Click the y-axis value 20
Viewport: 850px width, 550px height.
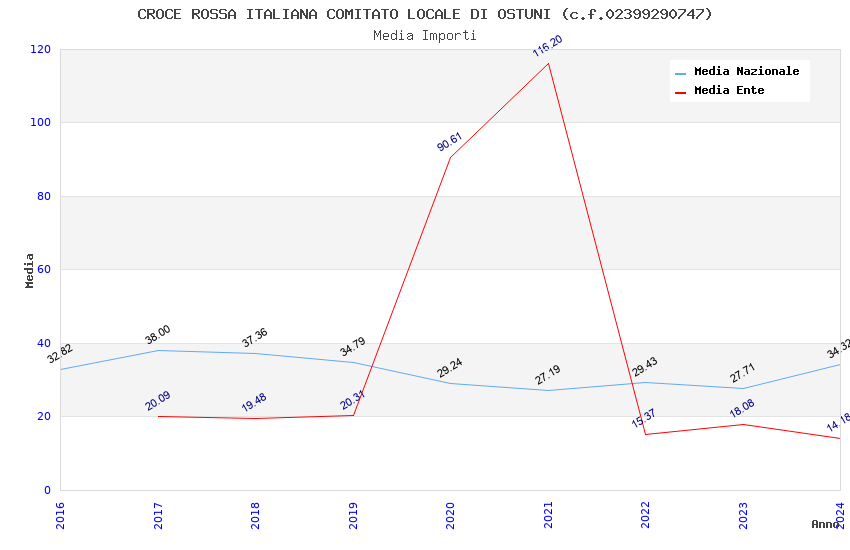pos(44,416)
